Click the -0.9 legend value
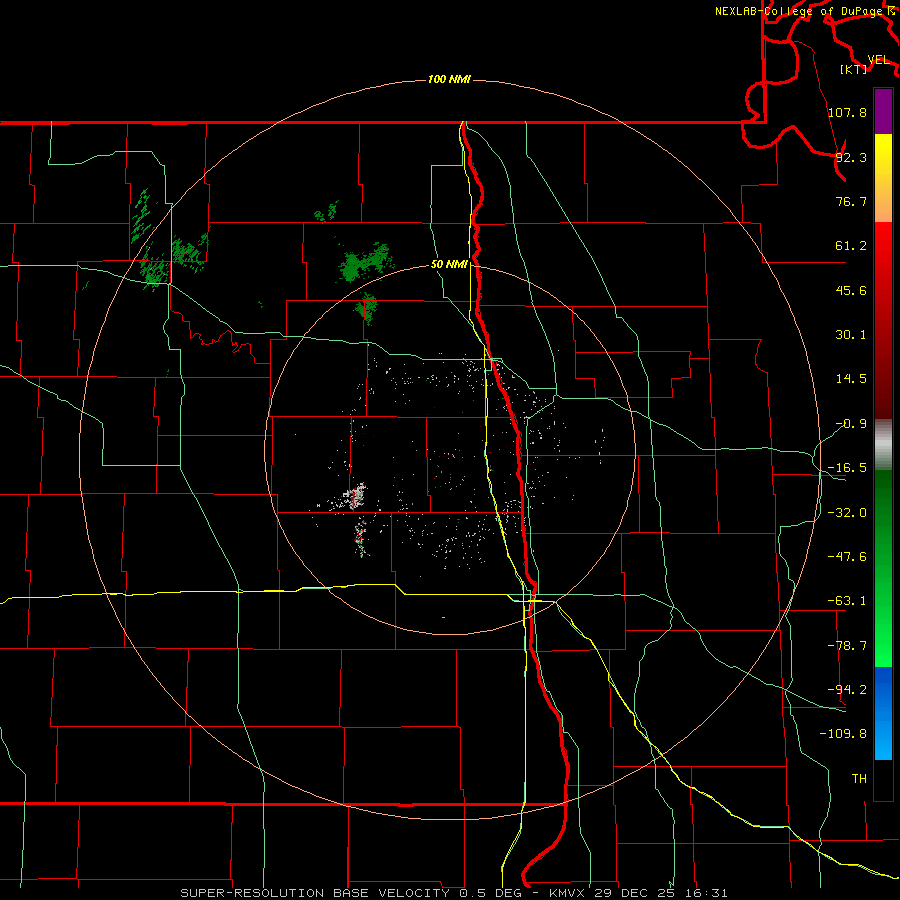The image size is (900, 900). pos(851,424)
